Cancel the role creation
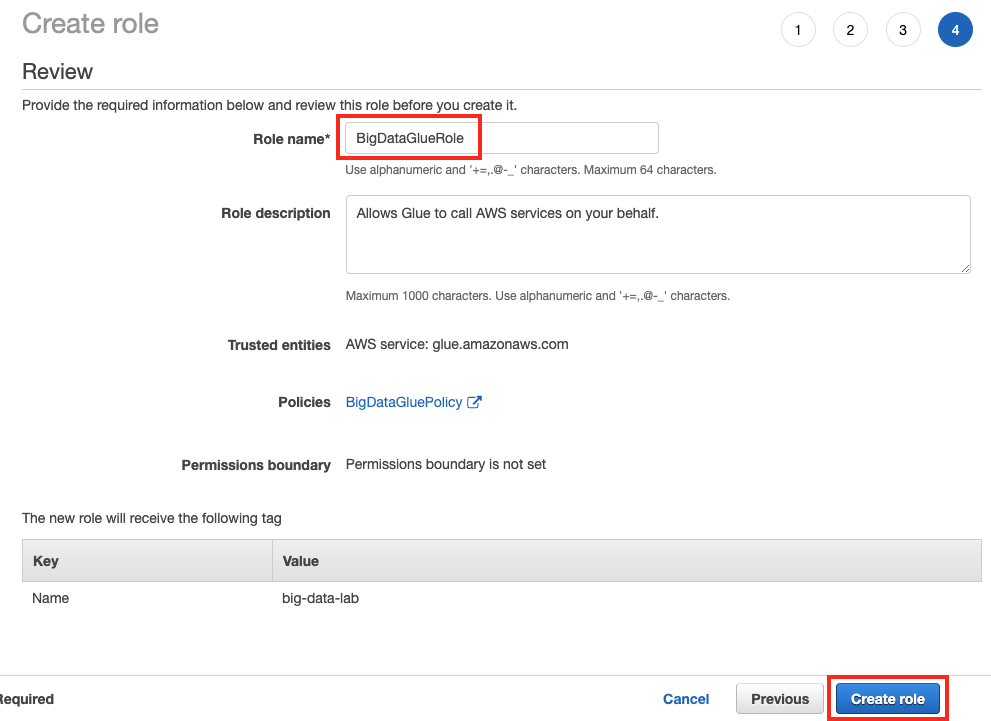 click(686, 699)
